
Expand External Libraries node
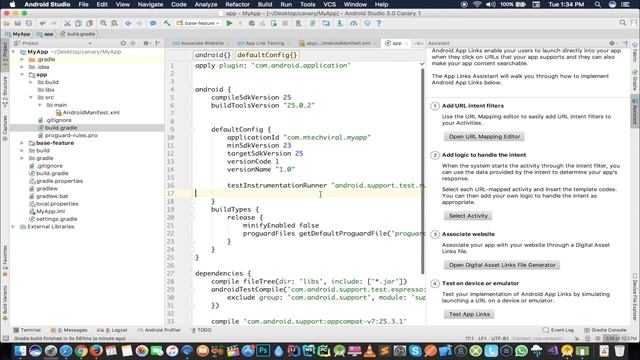coord(13,227)
